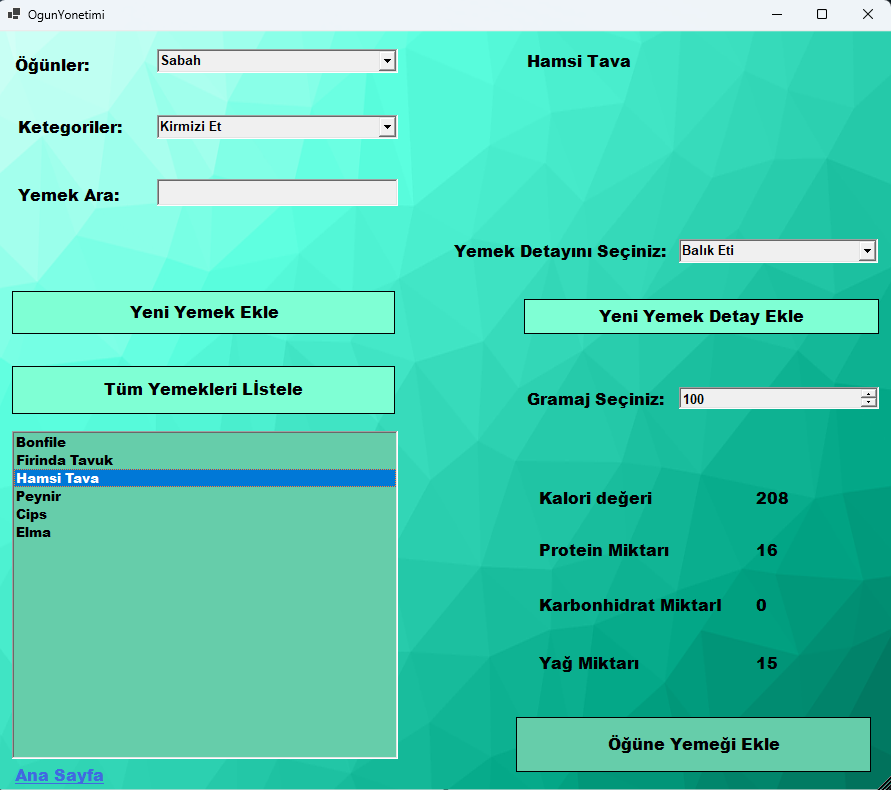The image size is (891, 790).
Task: Click the Yemek Ara search field
Action: (x=277, y=193)
